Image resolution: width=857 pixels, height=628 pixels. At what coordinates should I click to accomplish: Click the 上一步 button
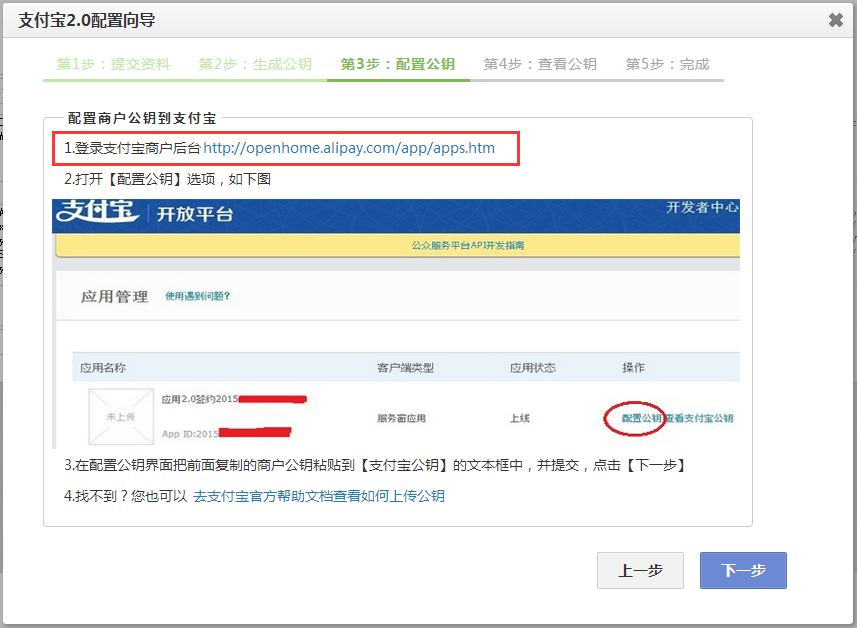click(640, 570)
